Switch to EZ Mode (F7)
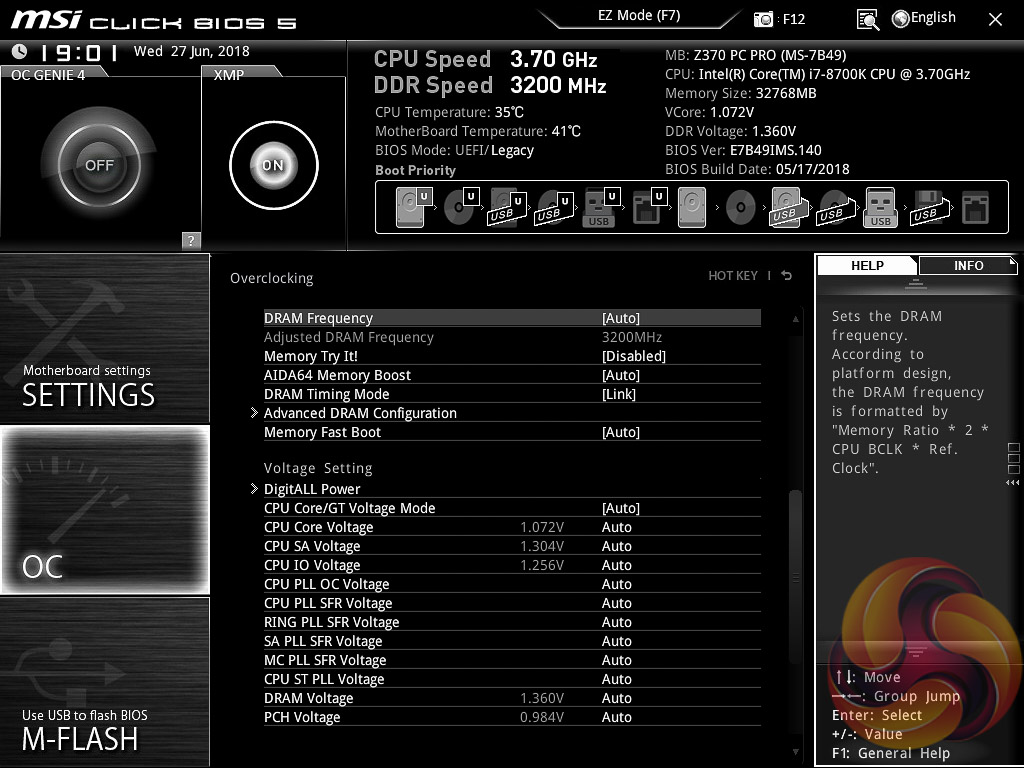1024x768 pixels. tap(639, 16)
